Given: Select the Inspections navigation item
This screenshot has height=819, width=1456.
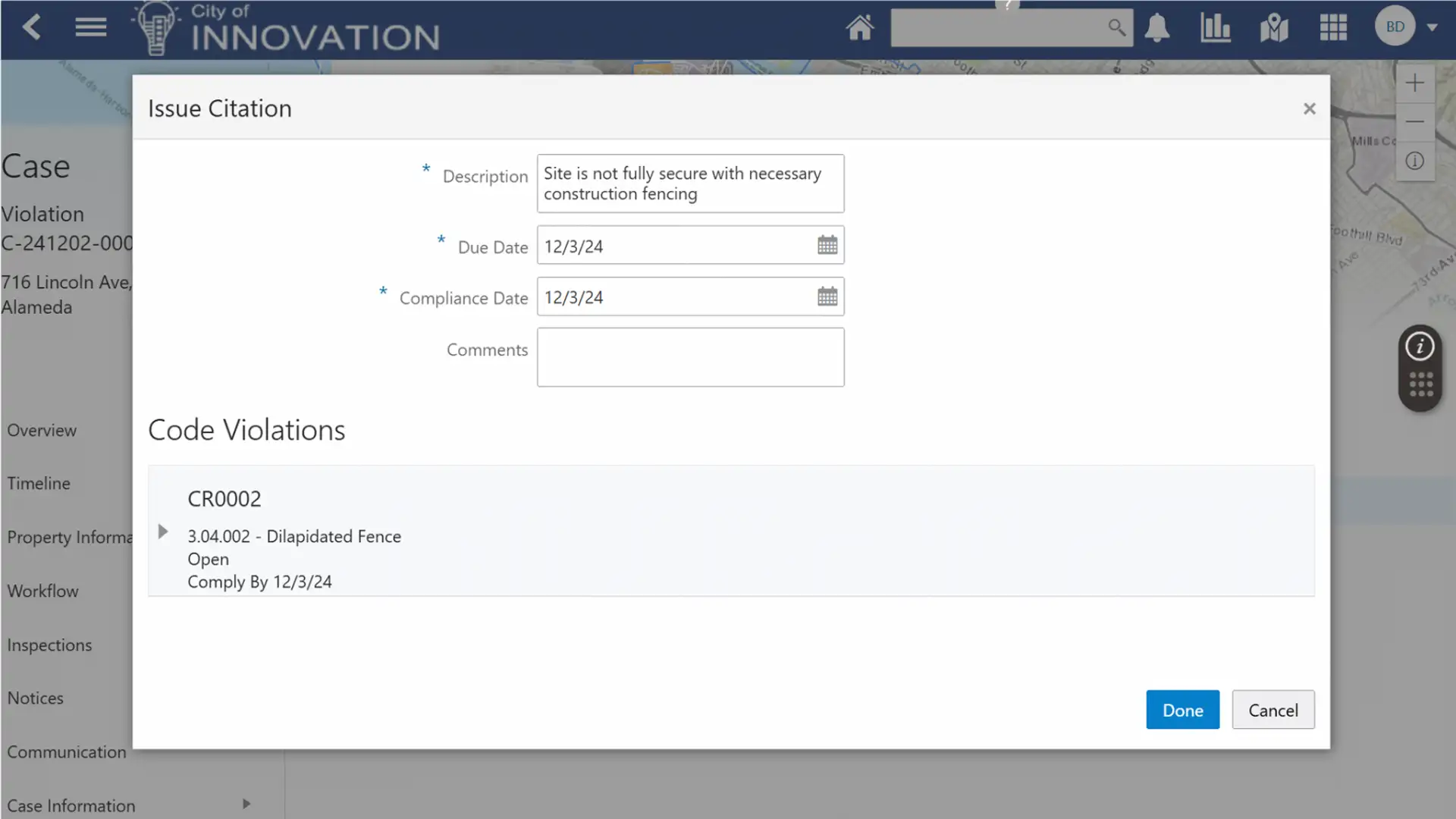Looking at the screenshot, I should click(49, 645).
